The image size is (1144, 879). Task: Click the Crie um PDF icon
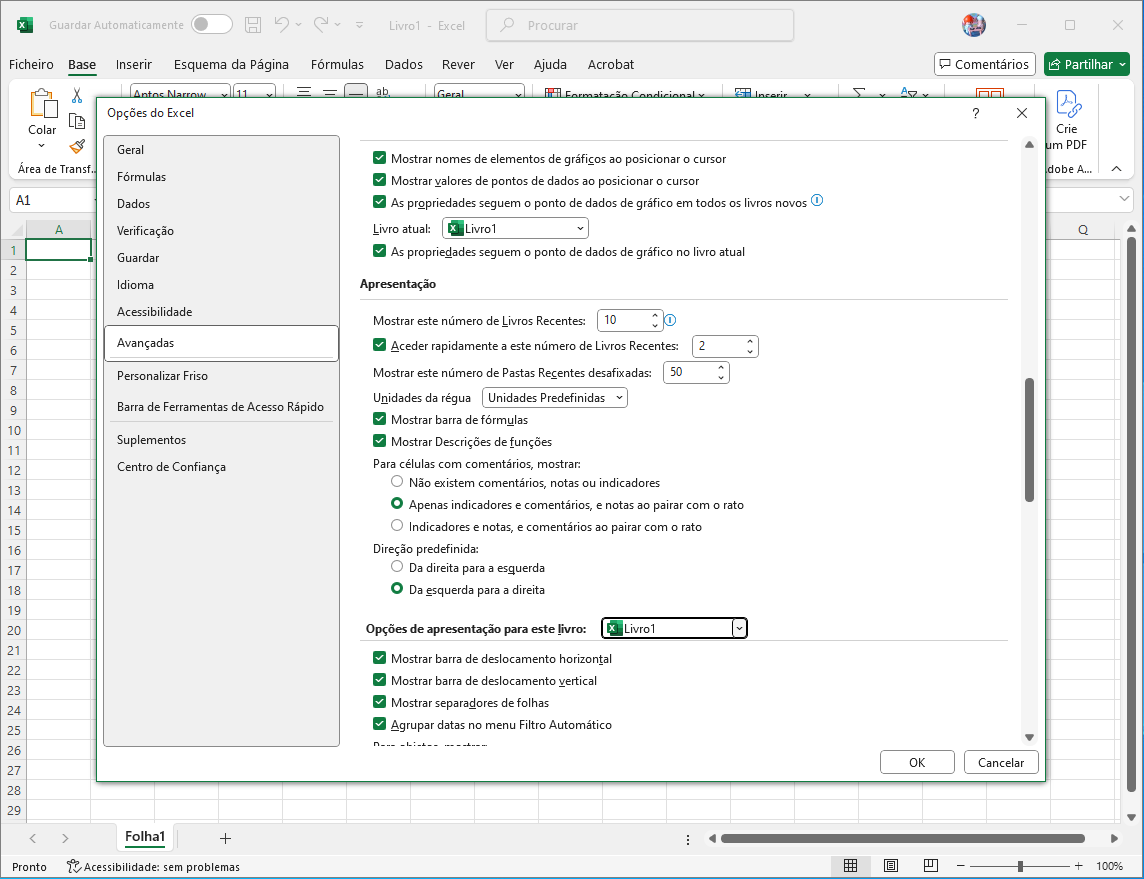point(1066,104)
